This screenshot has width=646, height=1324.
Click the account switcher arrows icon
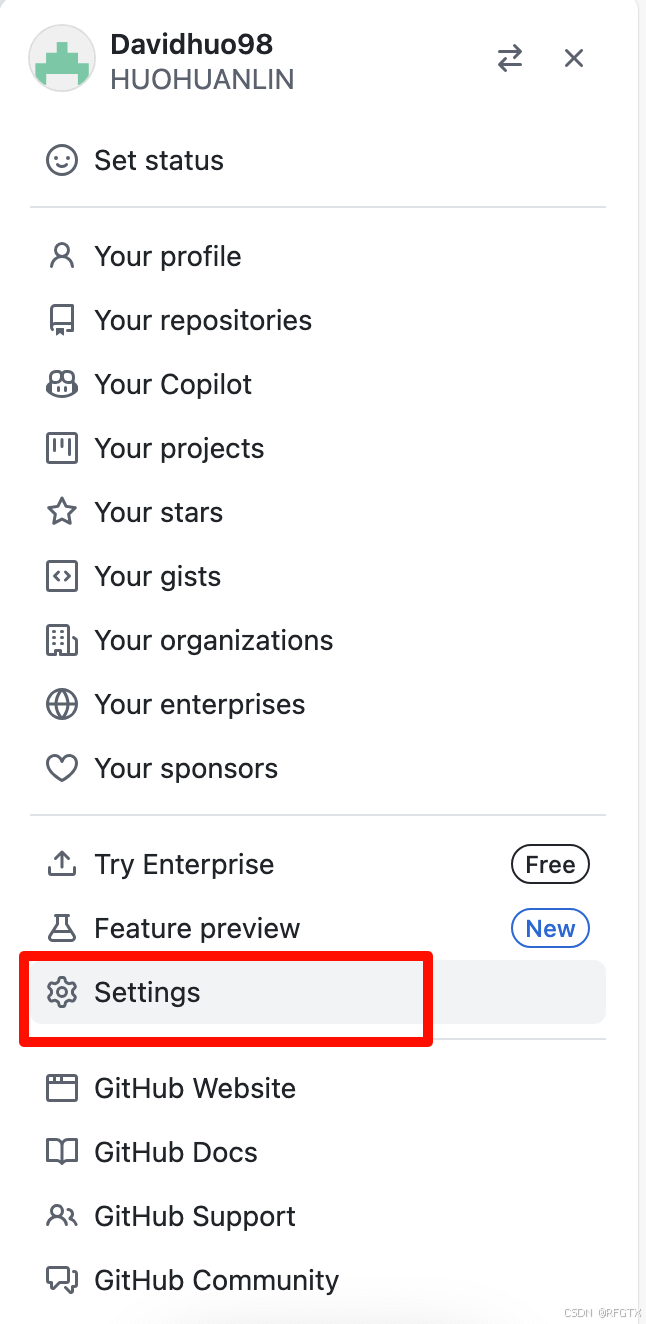[510, 59]
